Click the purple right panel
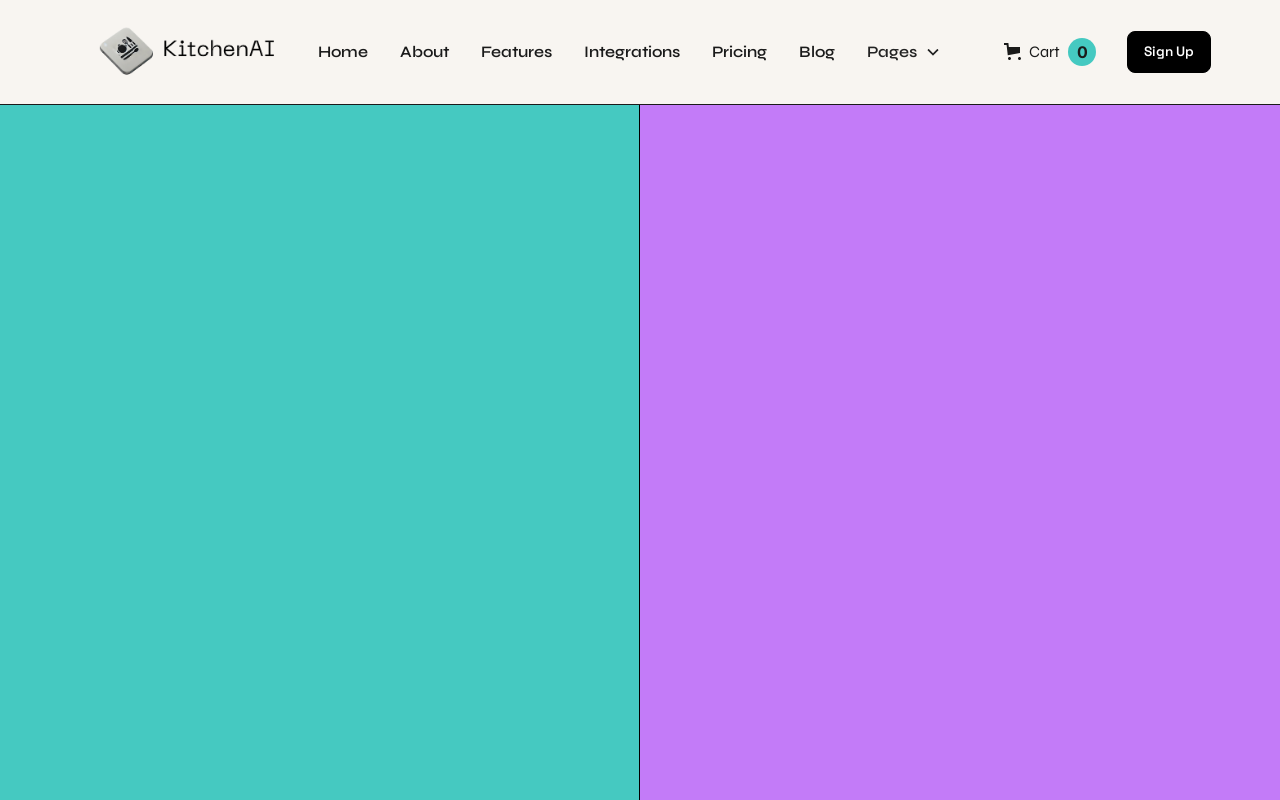1280x800 pixels. pyautogui.click(x=960, y=450)
